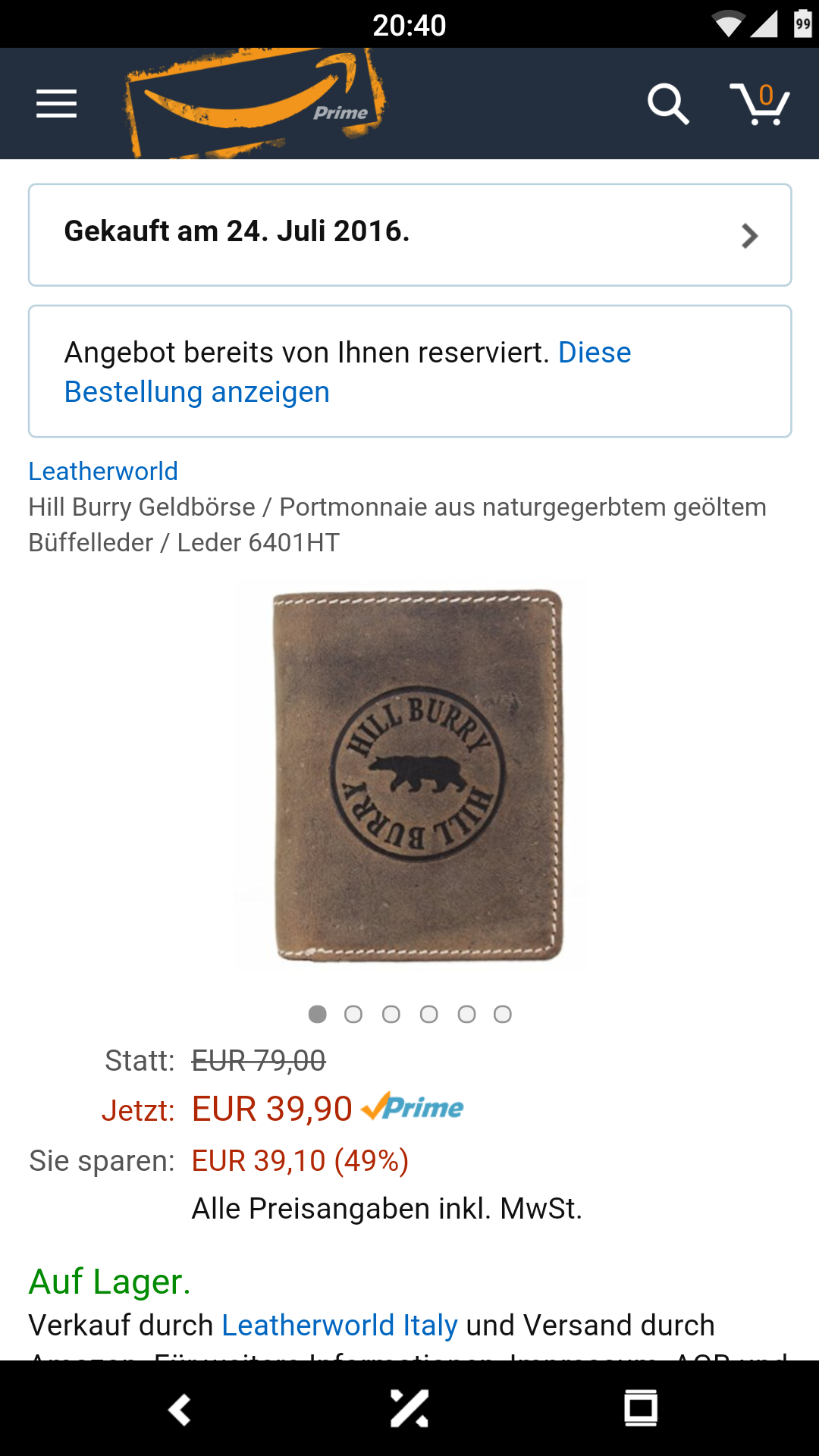Open the 'Gekauft am 24. Juli 2016' purchase box

pos(410,235)
